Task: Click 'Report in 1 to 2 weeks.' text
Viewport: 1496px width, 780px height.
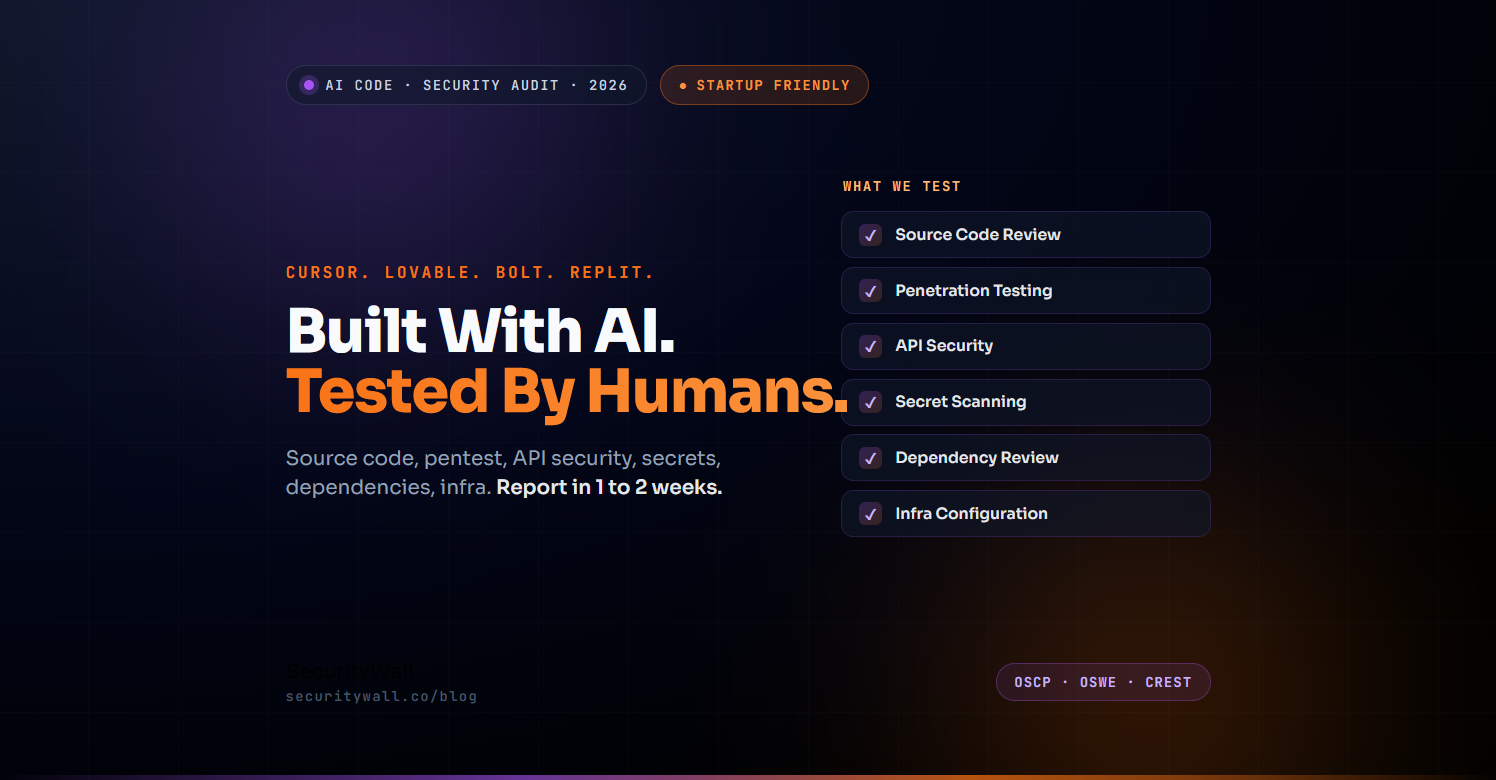Action: tap(609, 488)
